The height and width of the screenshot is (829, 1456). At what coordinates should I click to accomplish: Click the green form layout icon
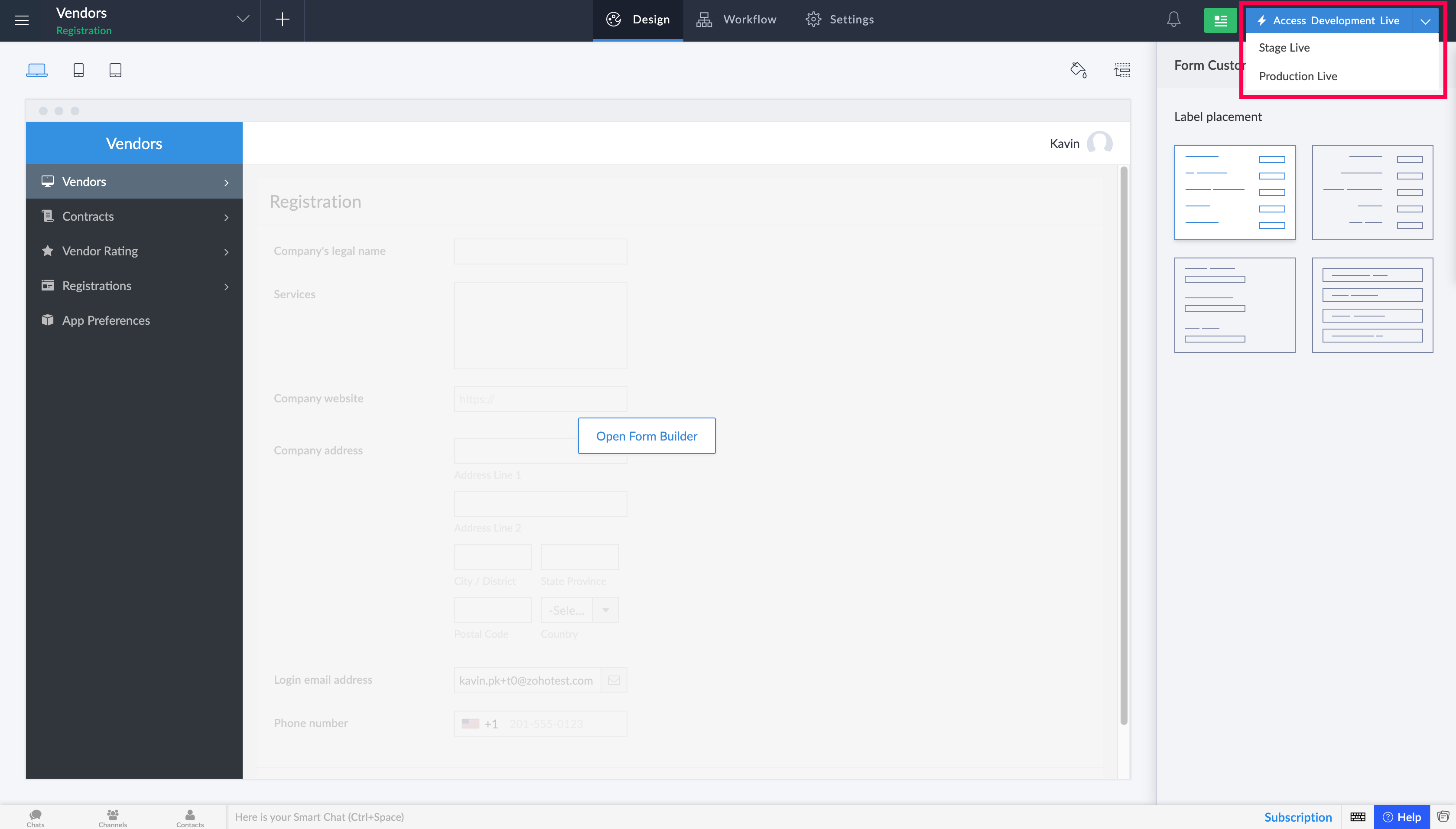1220,20
